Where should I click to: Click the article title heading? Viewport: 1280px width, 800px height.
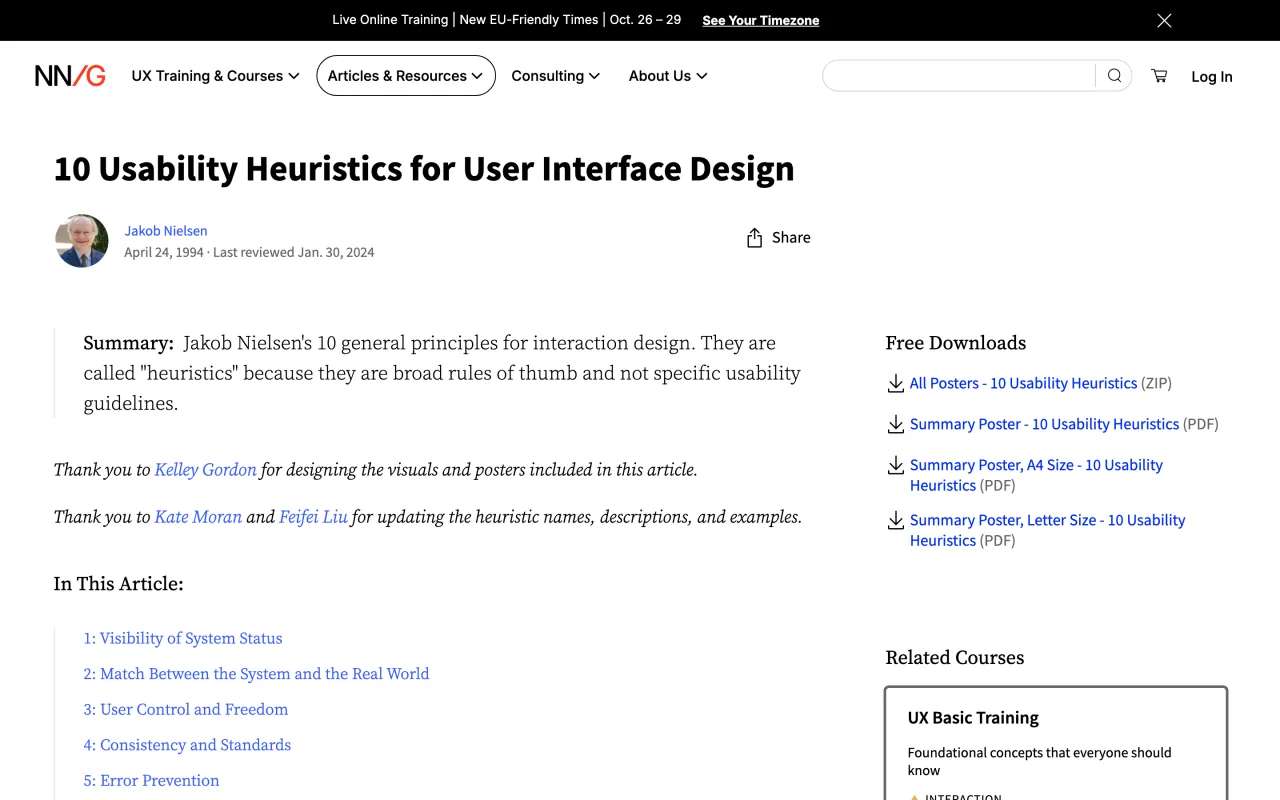pyautogui.click(x=424, y=169)
